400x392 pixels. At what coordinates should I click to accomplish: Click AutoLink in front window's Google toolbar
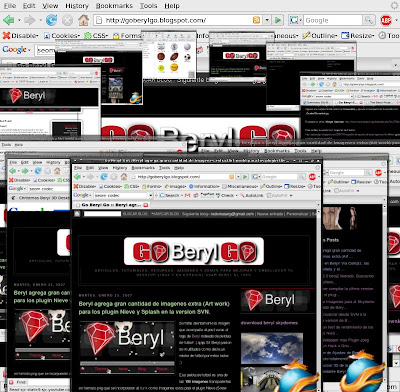point(251,195)
